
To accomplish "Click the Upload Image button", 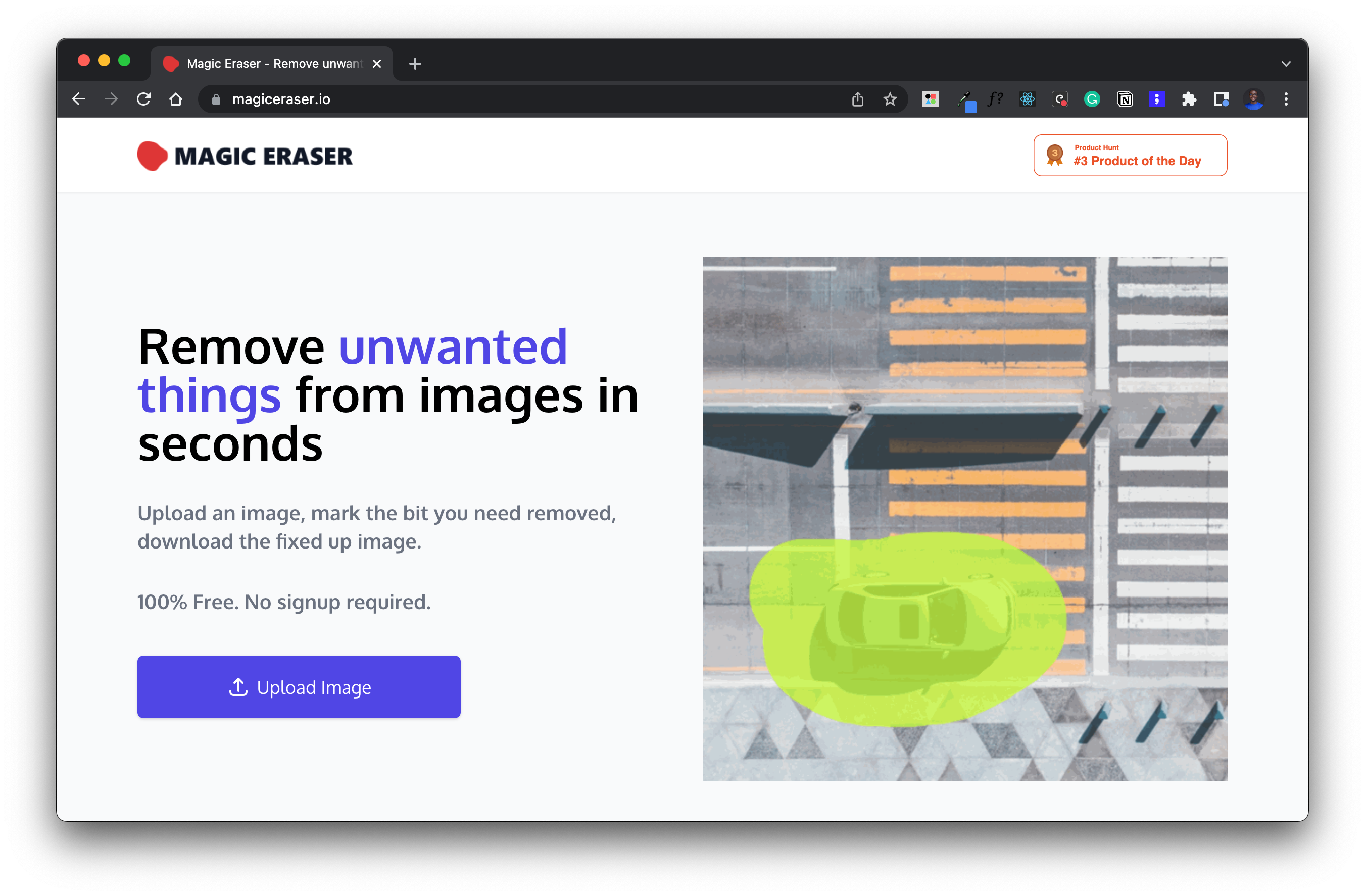I will pos(299,687).
